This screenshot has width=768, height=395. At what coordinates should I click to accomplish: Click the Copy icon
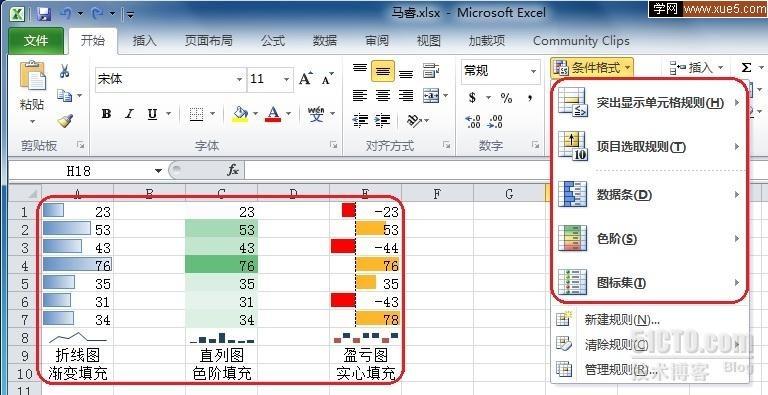click(x=64, y=95)
